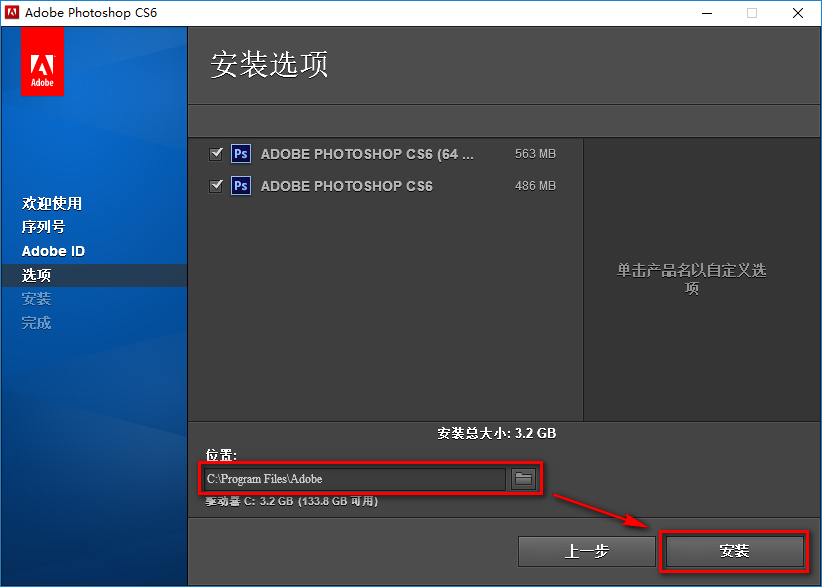Click the 上一步 (Back) button
The image size is (822, 587).
(586, 551)
